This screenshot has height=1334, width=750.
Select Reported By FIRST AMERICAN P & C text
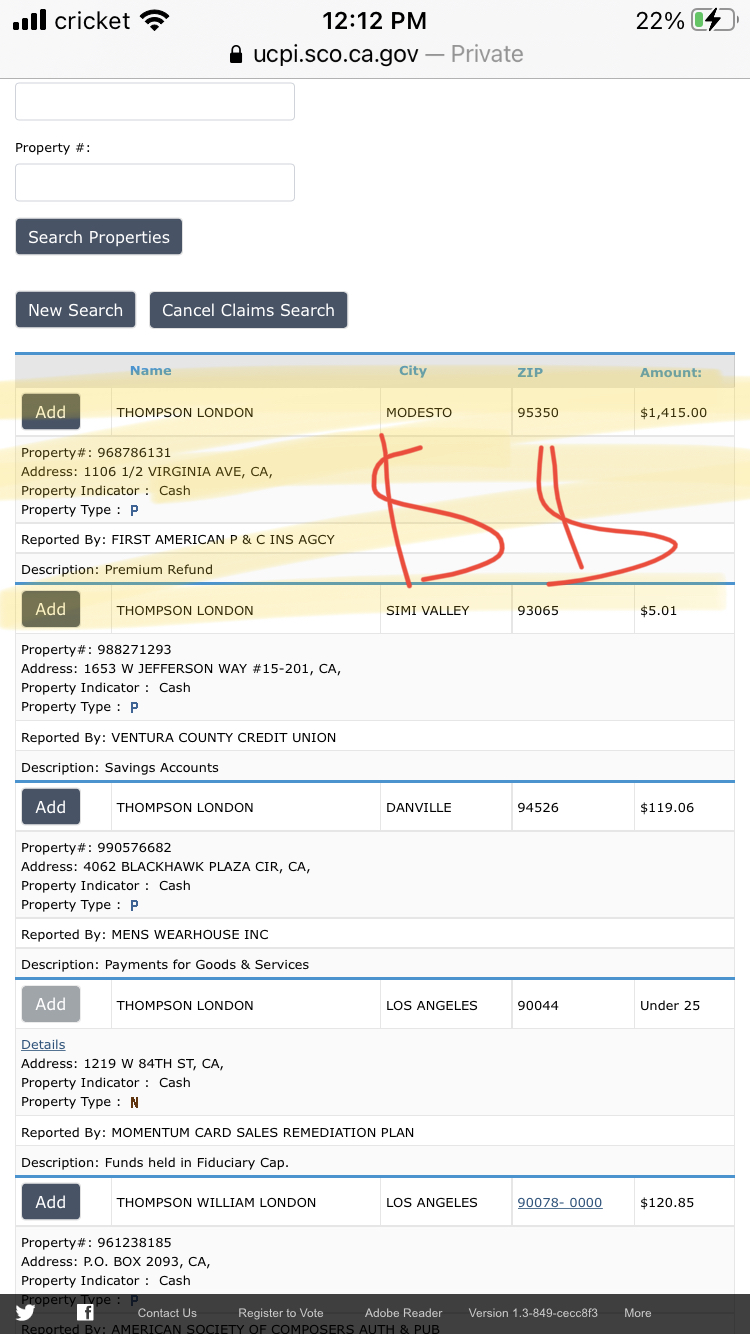tap(178, 539)
